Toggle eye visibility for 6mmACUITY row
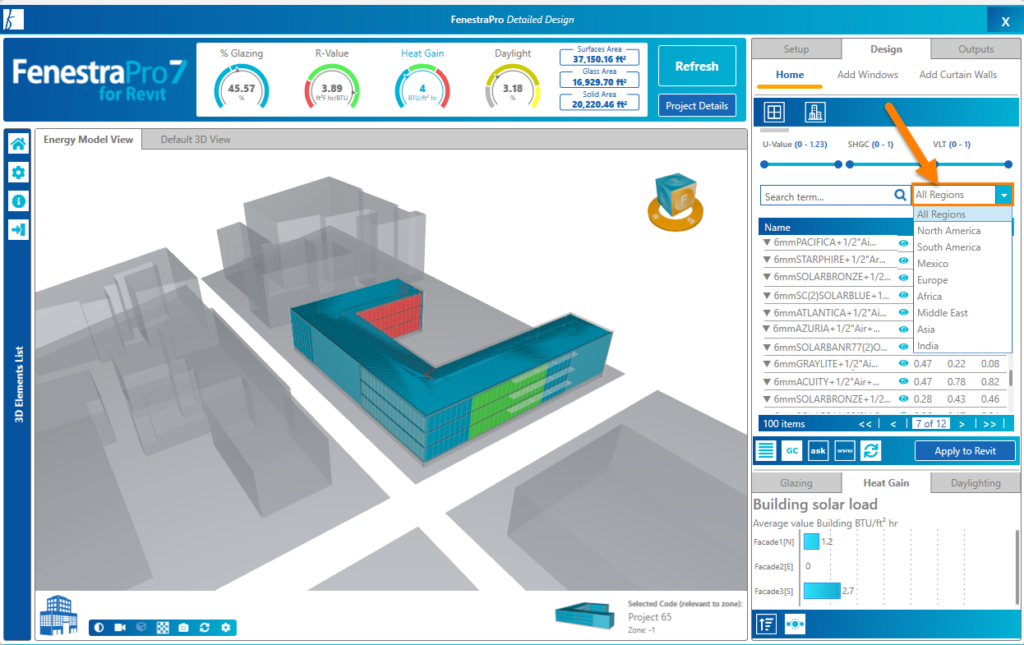This screenshot has height=645, width=1024. pos(903,381)
